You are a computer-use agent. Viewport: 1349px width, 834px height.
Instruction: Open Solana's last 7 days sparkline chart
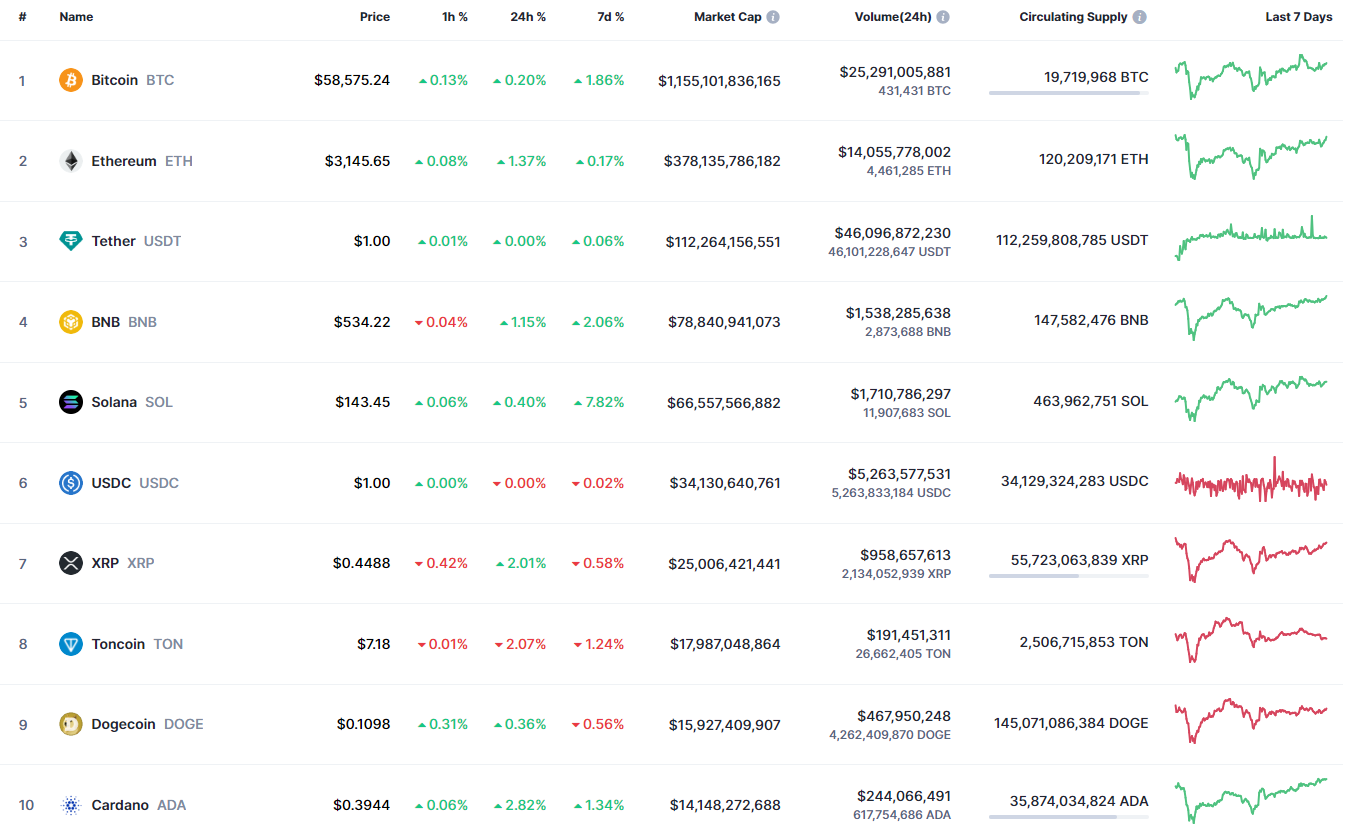click(x=1251, y=399)
